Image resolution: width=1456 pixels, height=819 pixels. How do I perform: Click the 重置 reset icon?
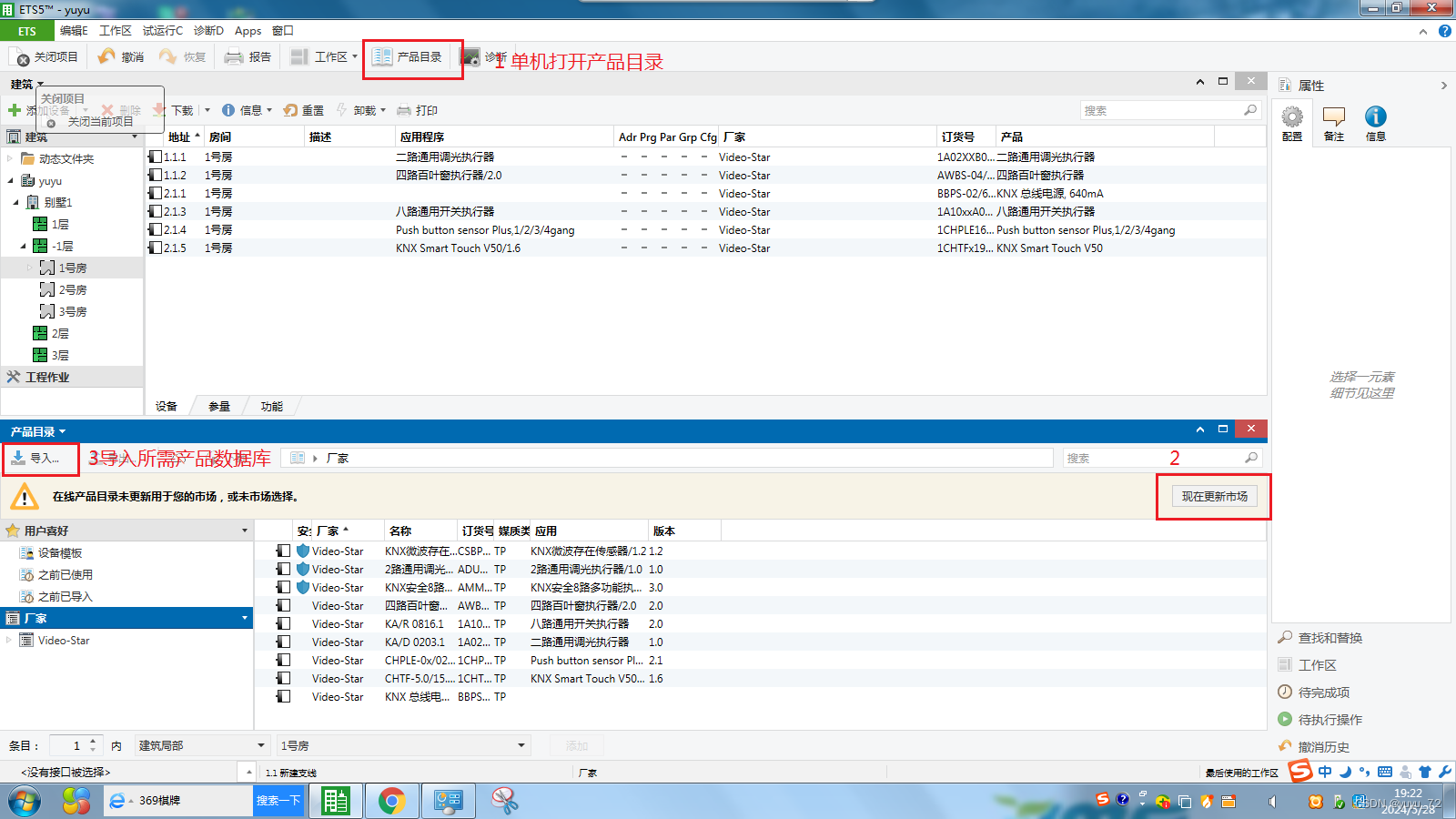pyautogui.click(x=290, y=110)
